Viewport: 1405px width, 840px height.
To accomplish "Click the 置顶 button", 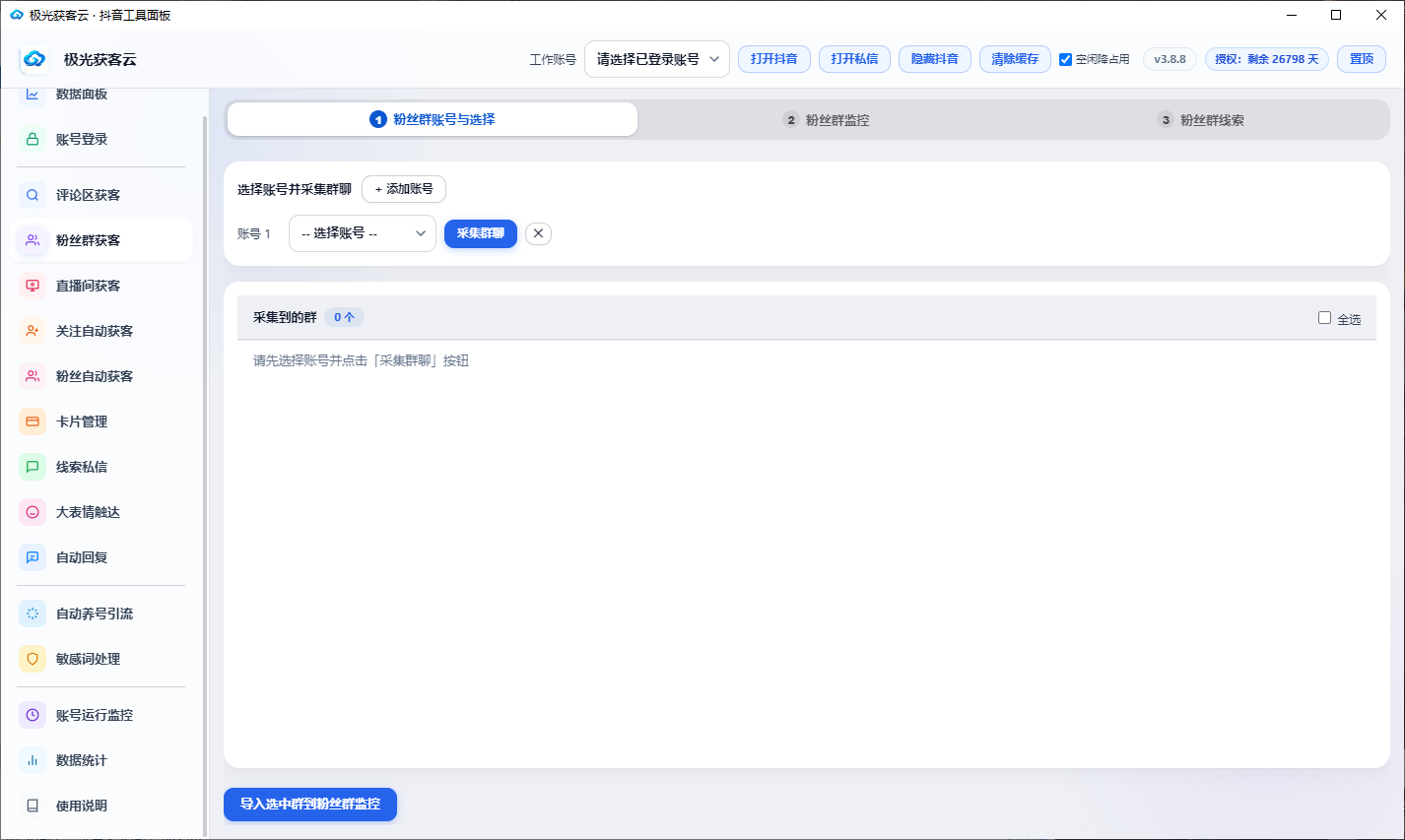I will click(1362, 59).
